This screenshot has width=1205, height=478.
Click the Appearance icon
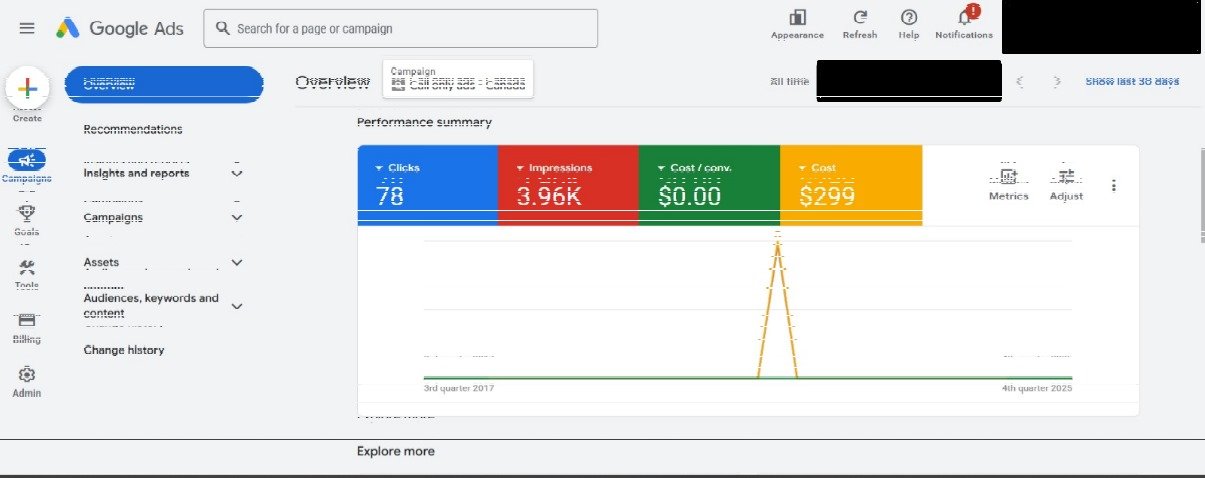point(797,19)
